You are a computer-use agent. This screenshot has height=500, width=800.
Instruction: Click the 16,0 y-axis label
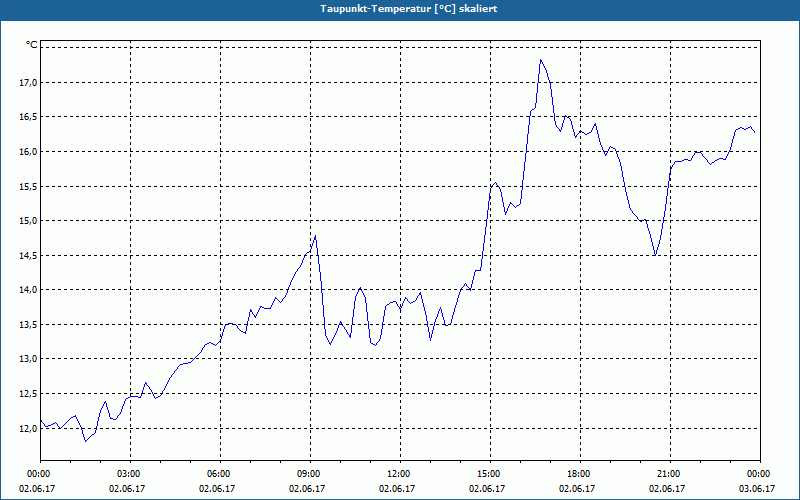(28, 152)
